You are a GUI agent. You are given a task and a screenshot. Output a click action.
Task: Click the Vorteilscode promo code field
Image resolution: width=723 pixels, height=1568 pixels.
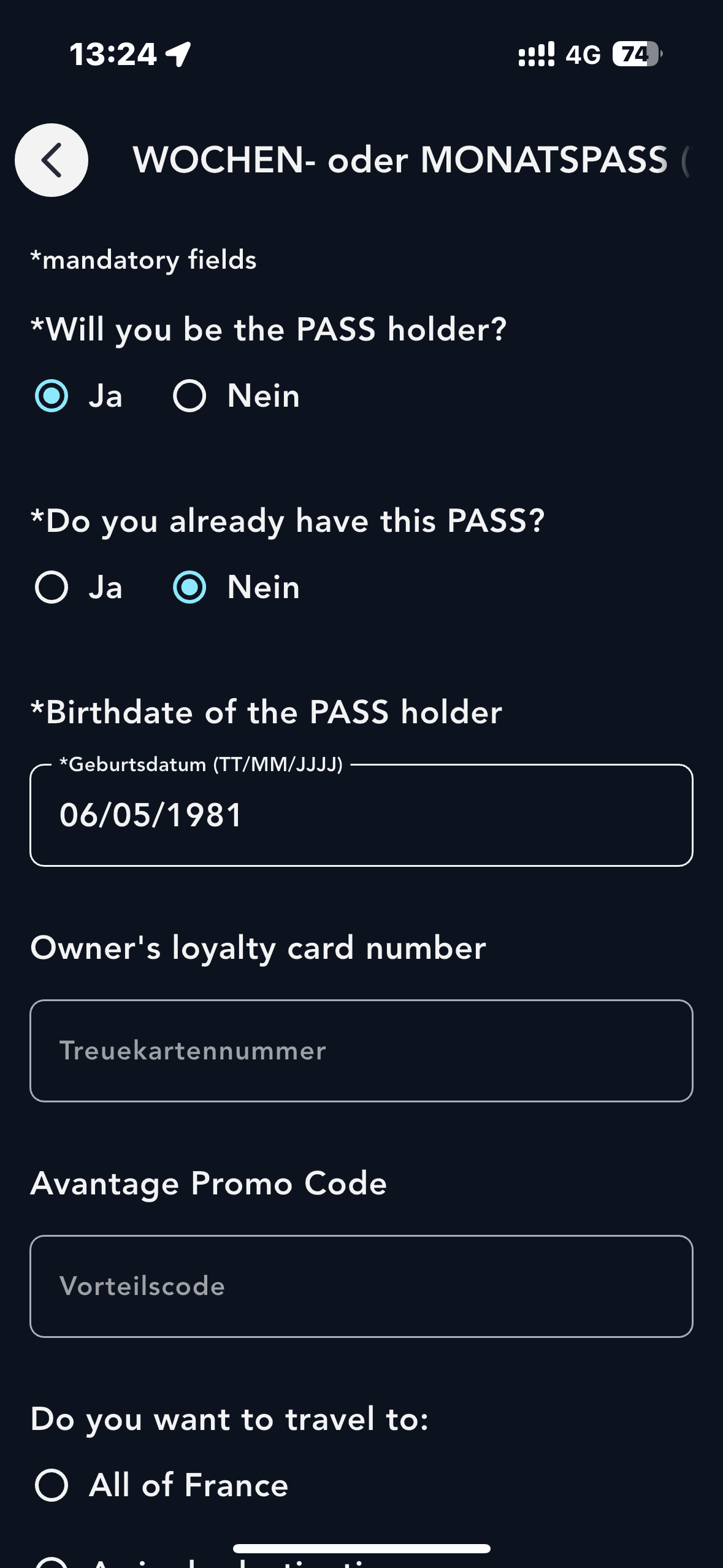pos(361,1286)
